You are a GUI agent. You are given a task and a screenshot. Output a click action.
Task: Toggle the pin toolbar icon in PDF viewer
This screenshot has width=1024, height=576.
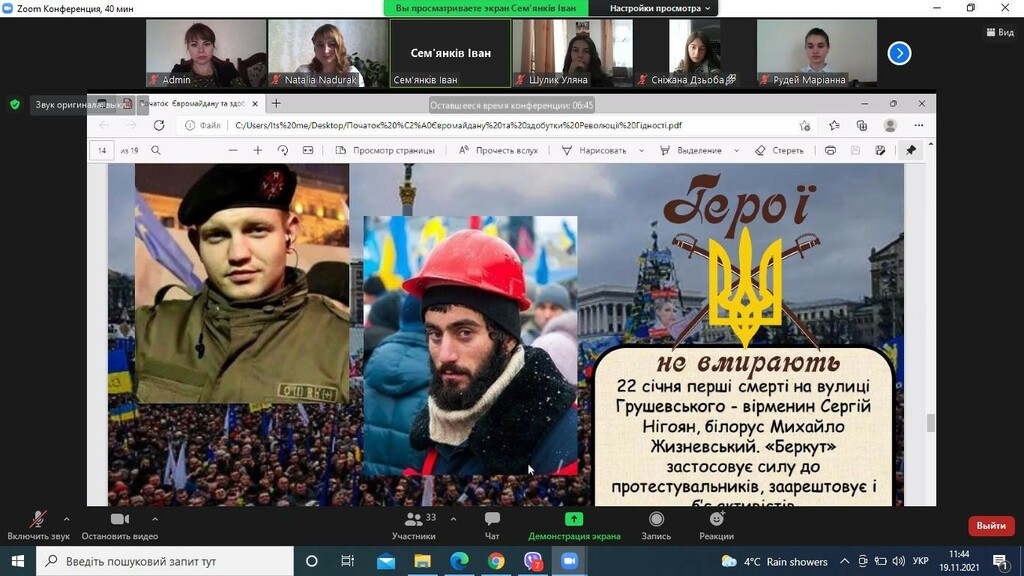point(910,150)
